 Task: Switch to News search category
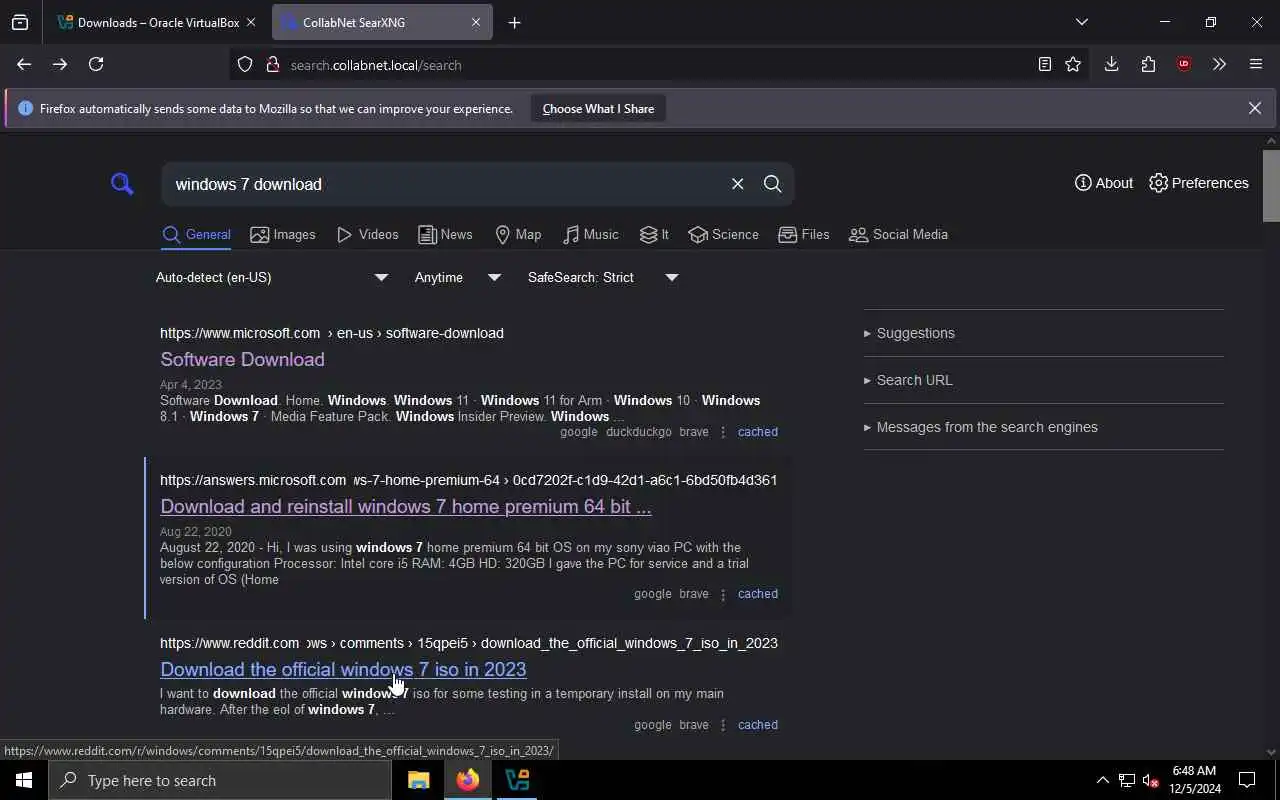(x=445, y=235)
